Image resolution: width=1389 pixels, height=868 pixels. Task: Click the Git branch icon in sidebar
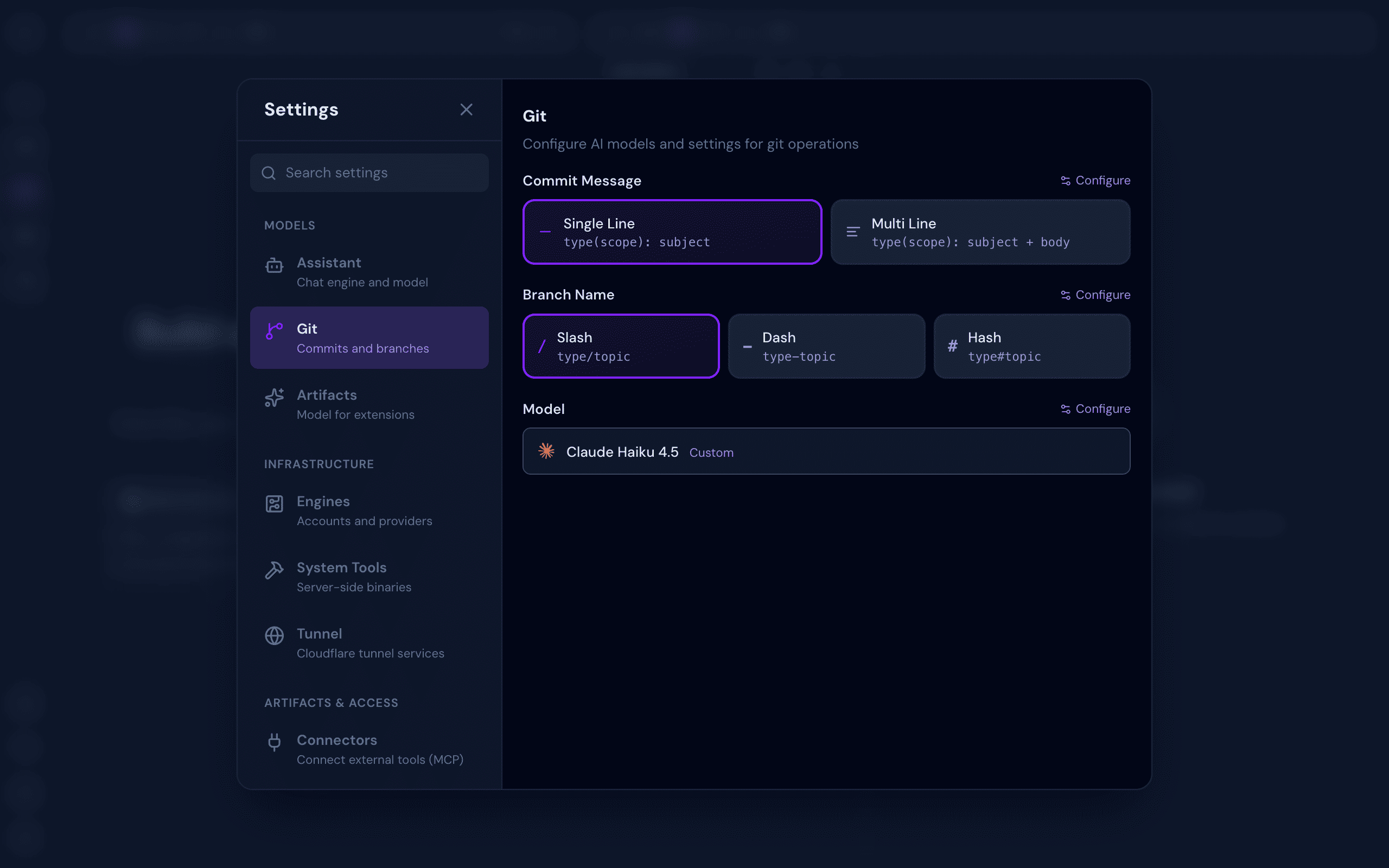pyautogui.click(x=275, y=331)
